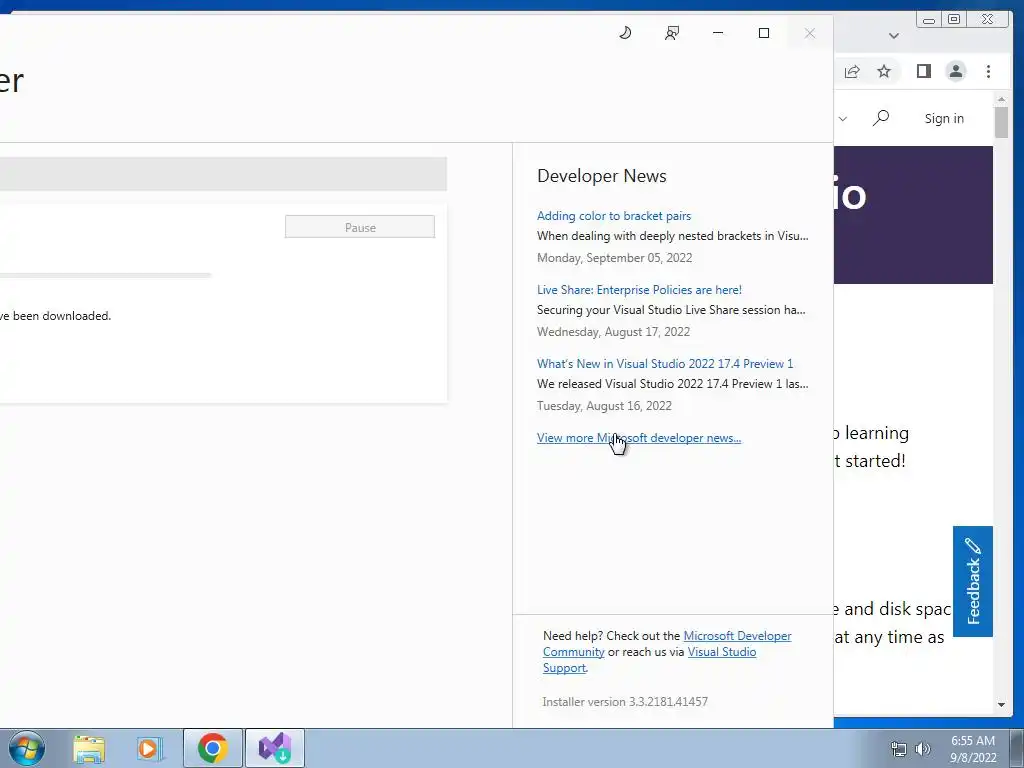Image resolution: width=1024 pixels, height=768 pixels.
Task: Open Chrome three-dot menu
Action: click(988, 71)
